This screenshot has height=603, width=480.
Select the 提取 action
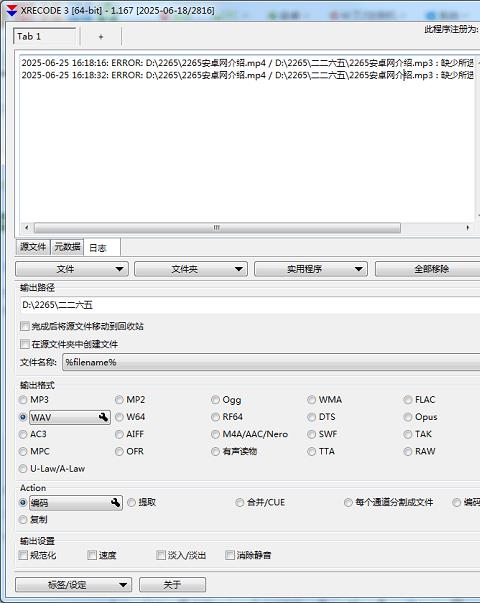[x=132, y=503]
